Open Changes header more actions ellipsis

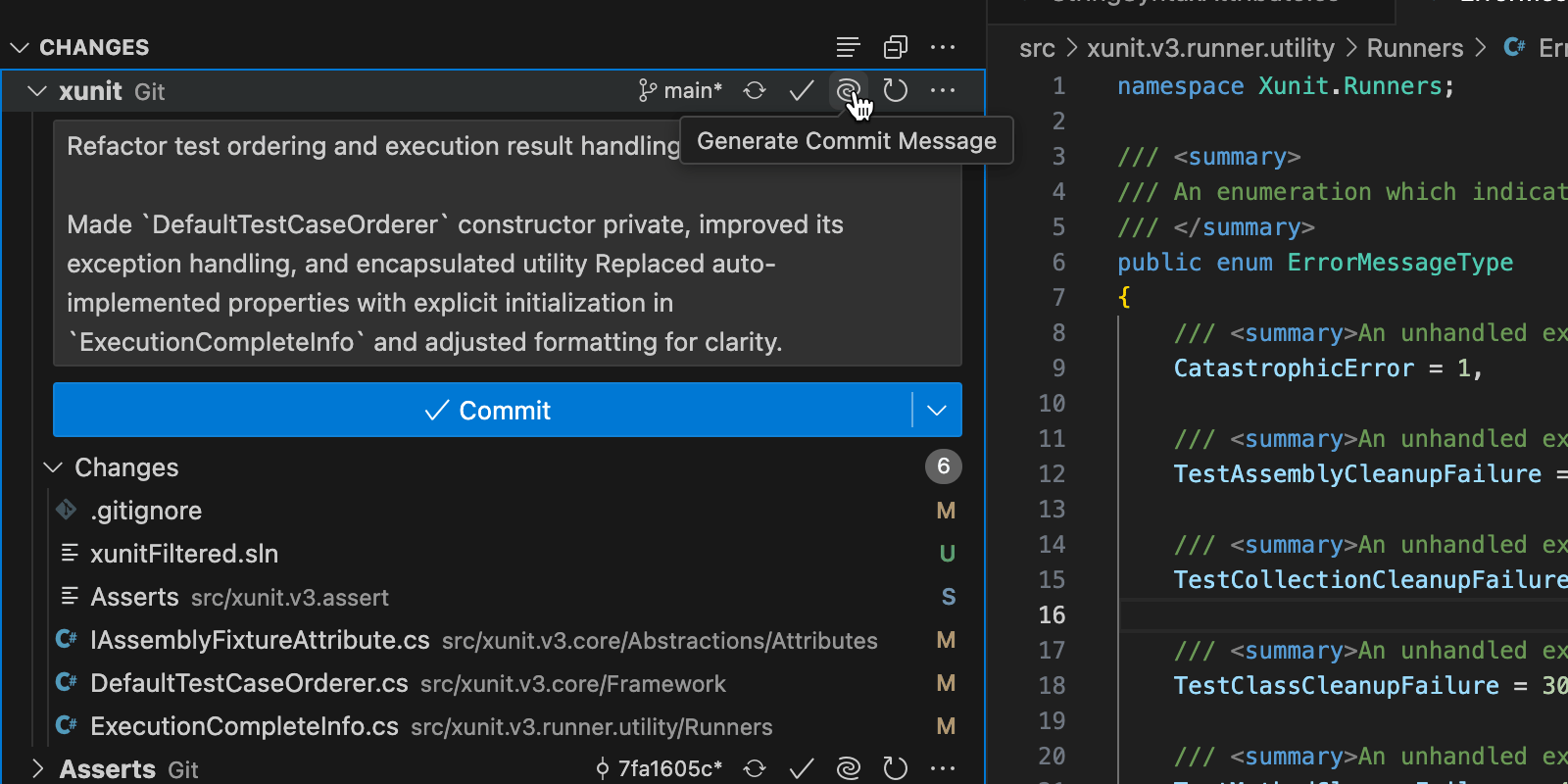pyautogui.click(x=943, y=47)
